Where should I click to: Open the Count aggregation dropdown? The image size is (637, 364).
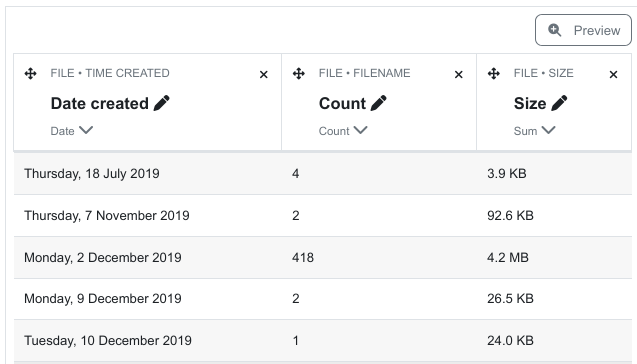[x=343, y=131]
